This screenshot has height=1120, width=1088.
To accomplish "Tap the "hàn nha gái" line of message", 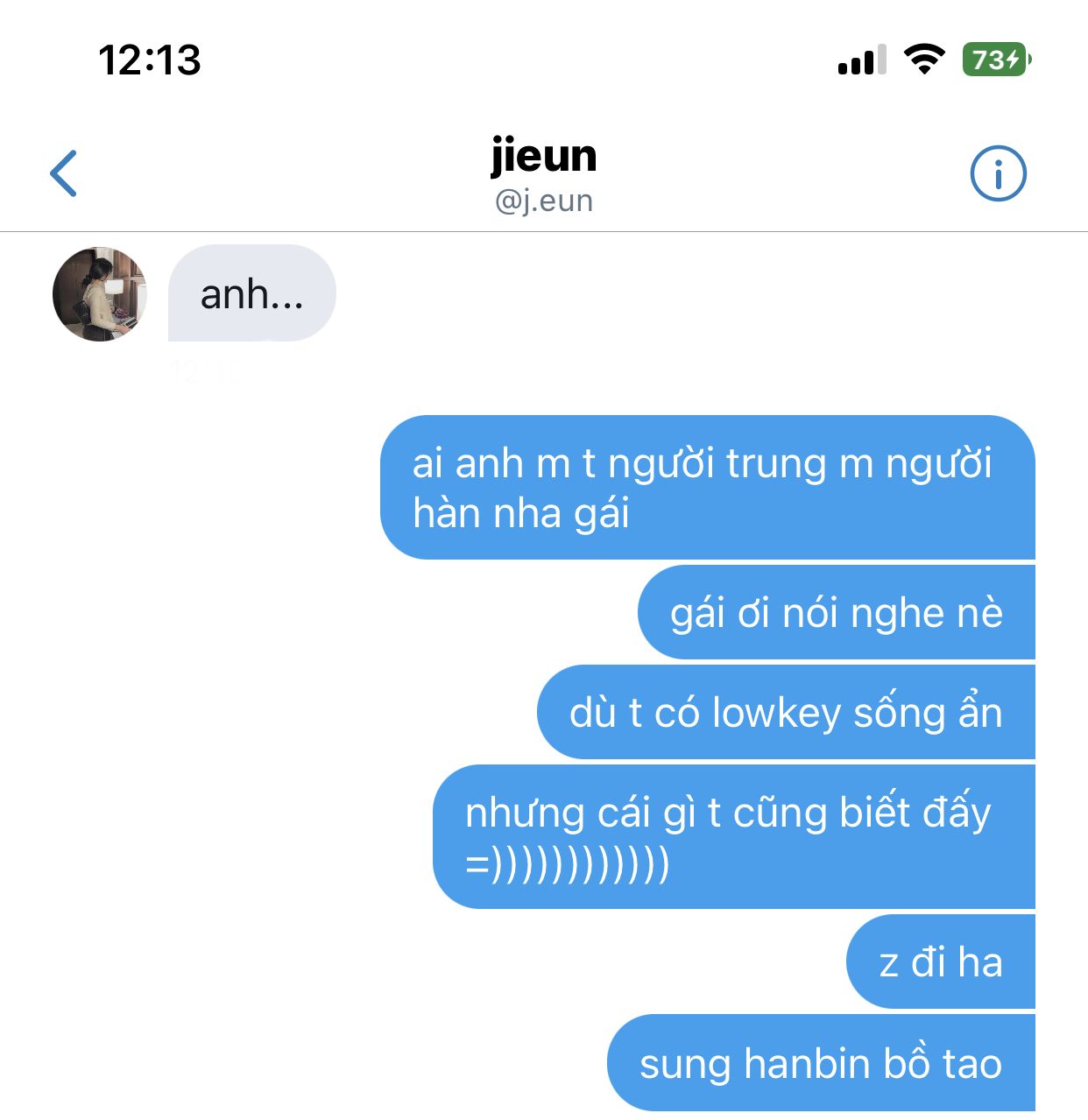I will coord(521,513).
